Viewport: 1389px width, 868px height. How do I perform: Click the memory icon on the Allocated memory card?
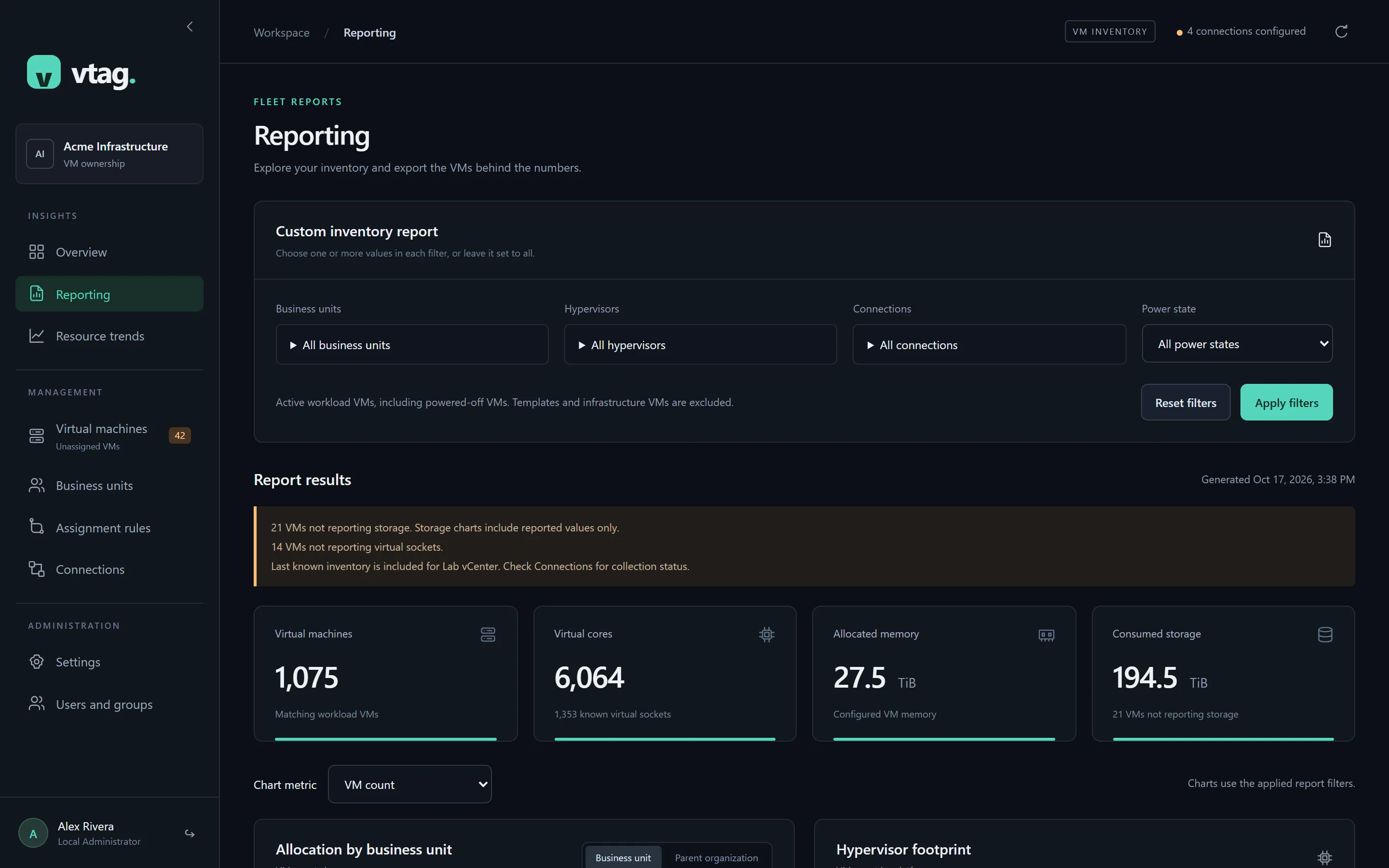point(1047,635)
